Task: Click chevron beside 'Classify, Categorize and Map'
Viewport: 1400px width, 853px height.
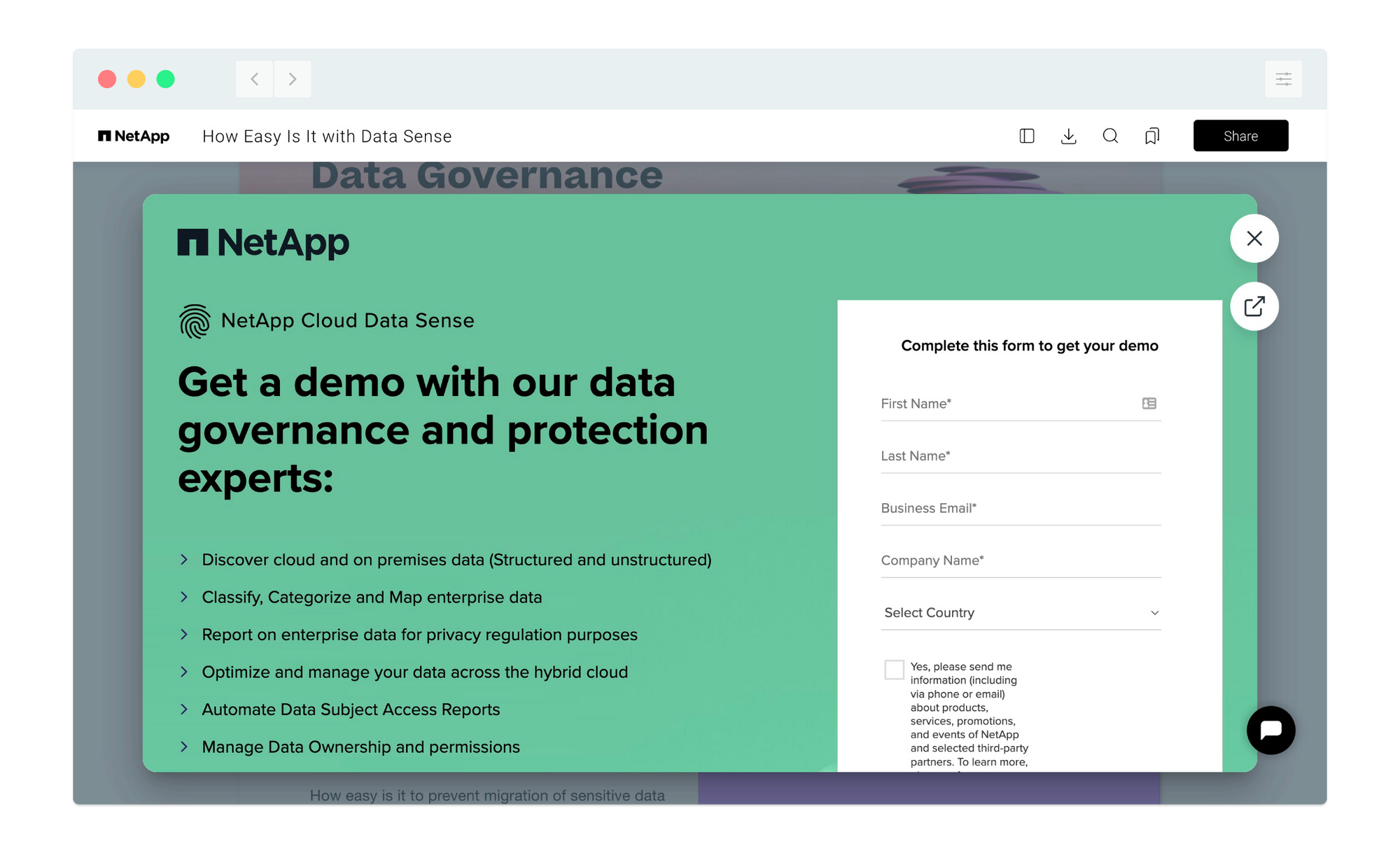Action: pos(184,597)
